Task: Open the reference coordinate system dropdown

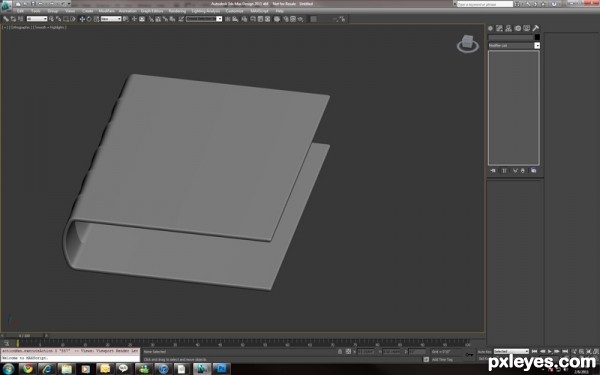Action: click(x=111, y=19)
